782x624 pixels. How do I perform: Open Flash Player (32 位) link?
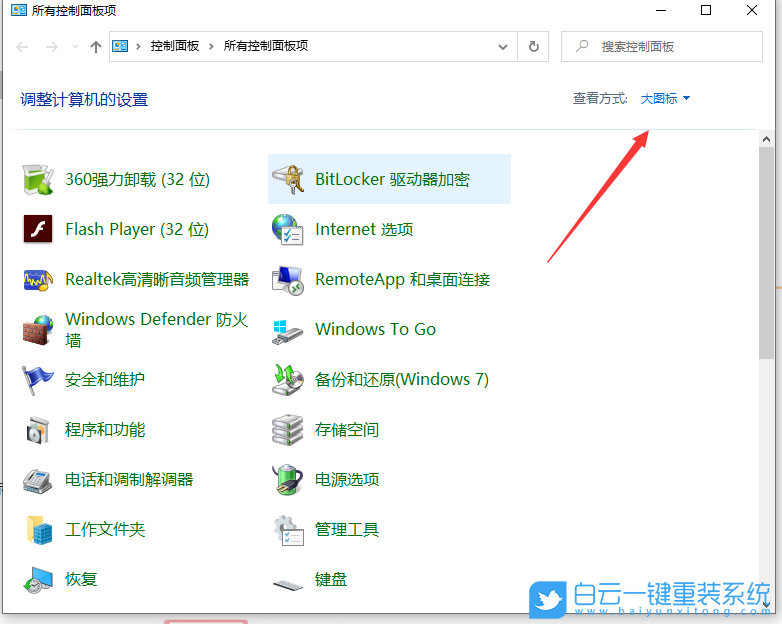click(137, 229)
